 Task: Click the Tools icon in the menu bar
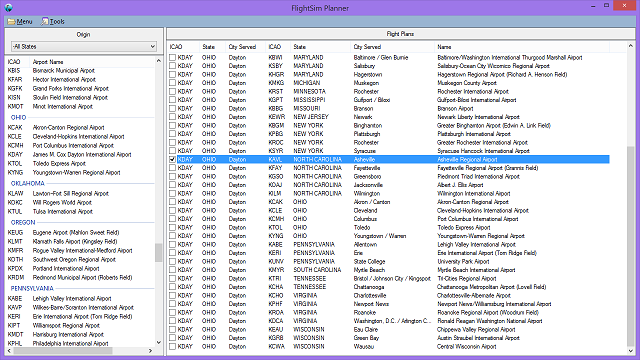44,22
